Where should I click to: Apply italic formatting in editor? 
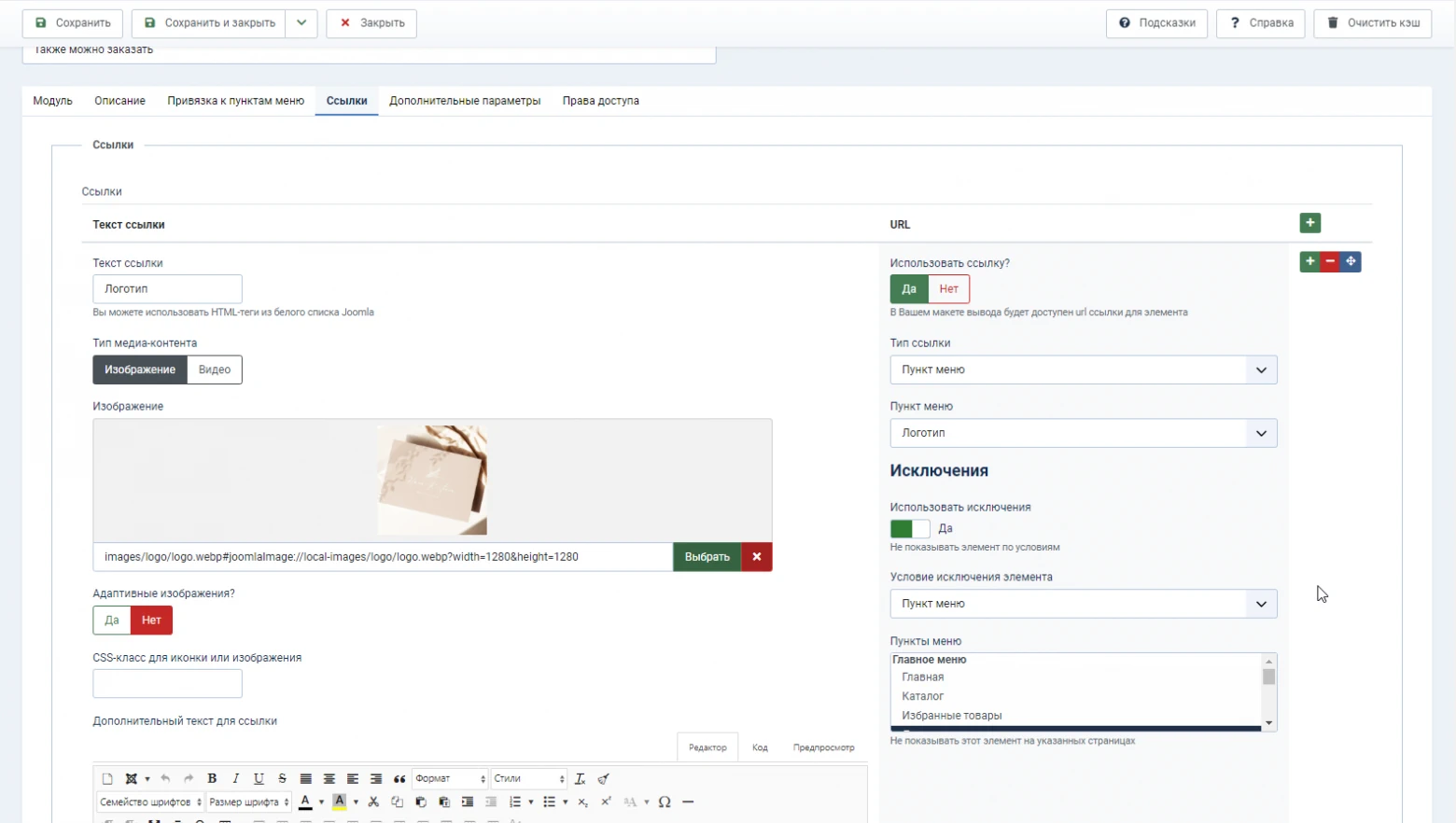(235, 778)
